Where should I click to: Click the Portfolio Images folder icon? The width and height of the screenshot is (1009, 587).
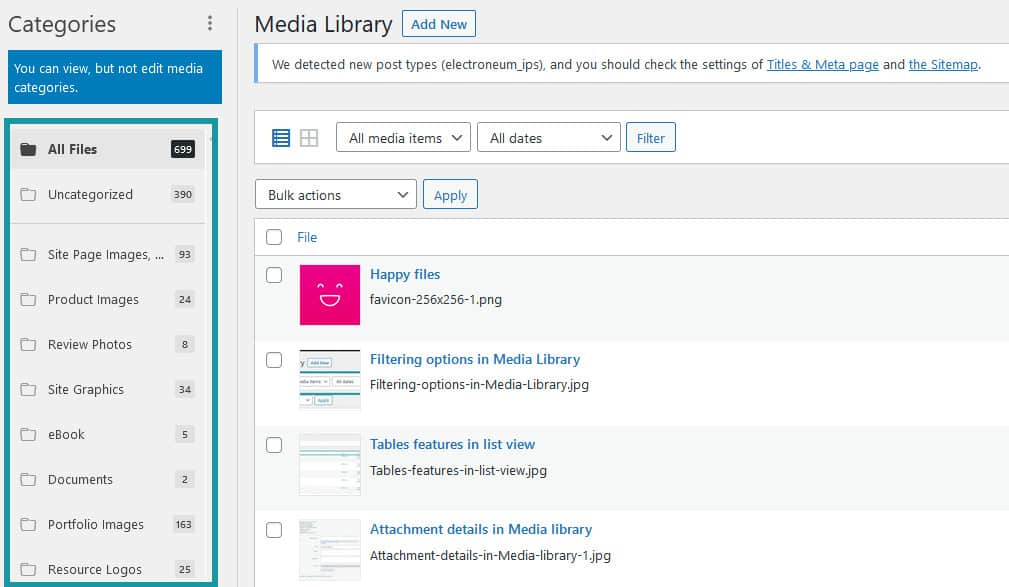(28, 525)
